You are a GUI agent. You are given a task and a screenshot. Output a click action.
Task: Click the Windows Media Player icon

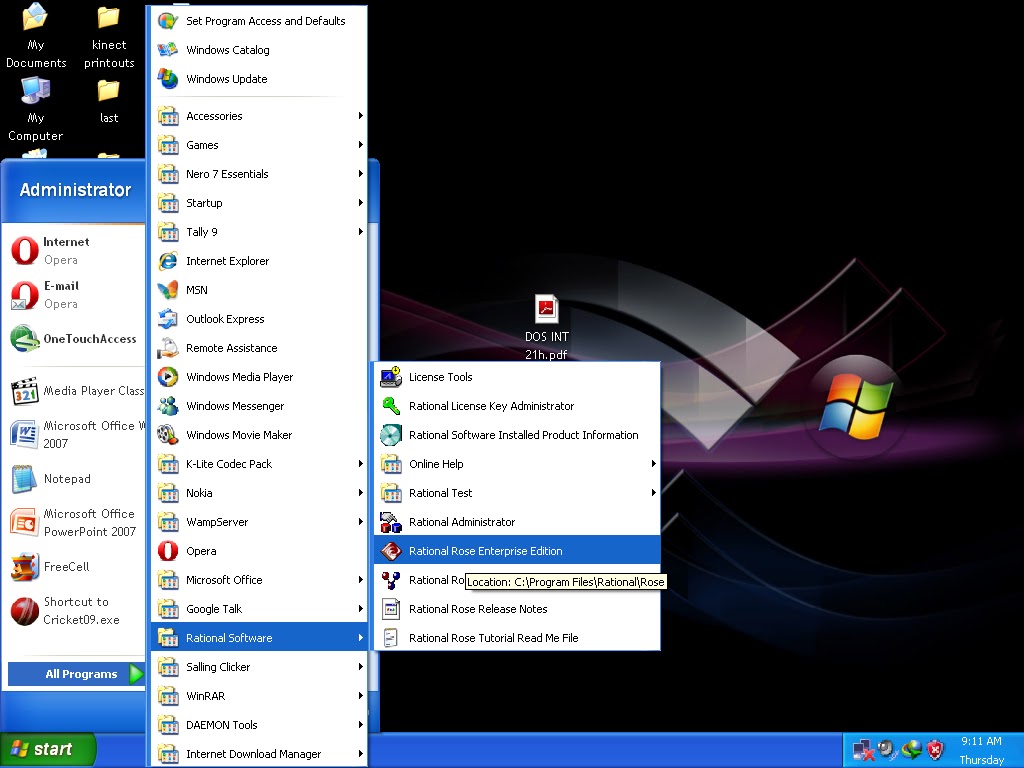[168, 377]
